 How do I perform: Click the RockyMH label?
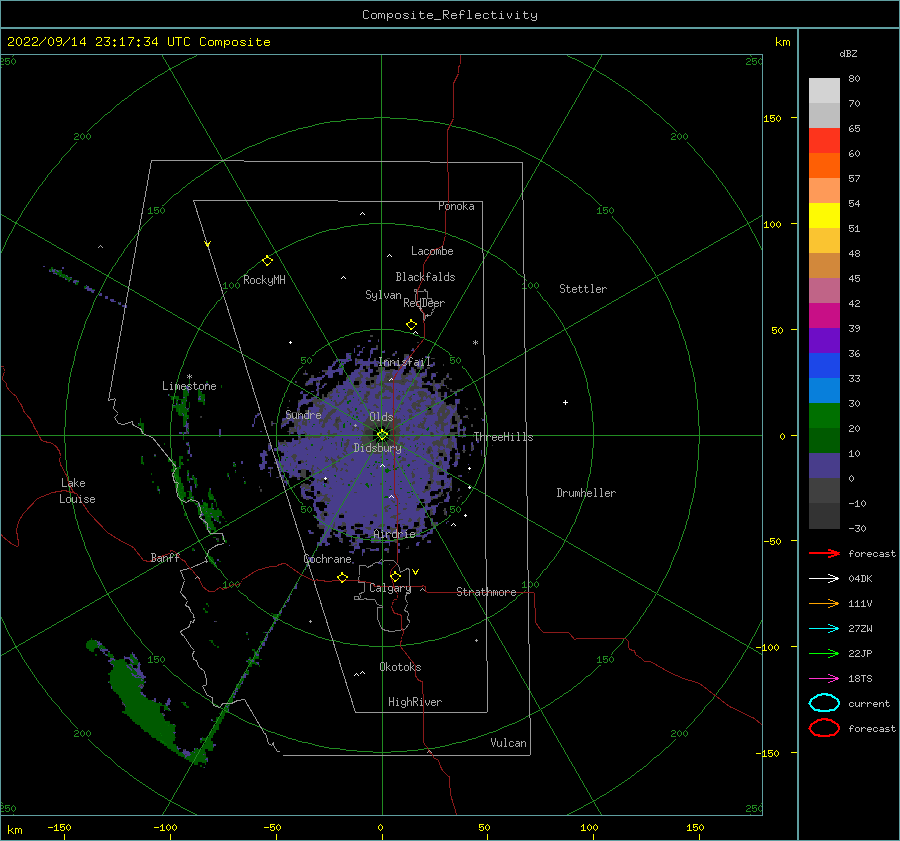point(264,280)
